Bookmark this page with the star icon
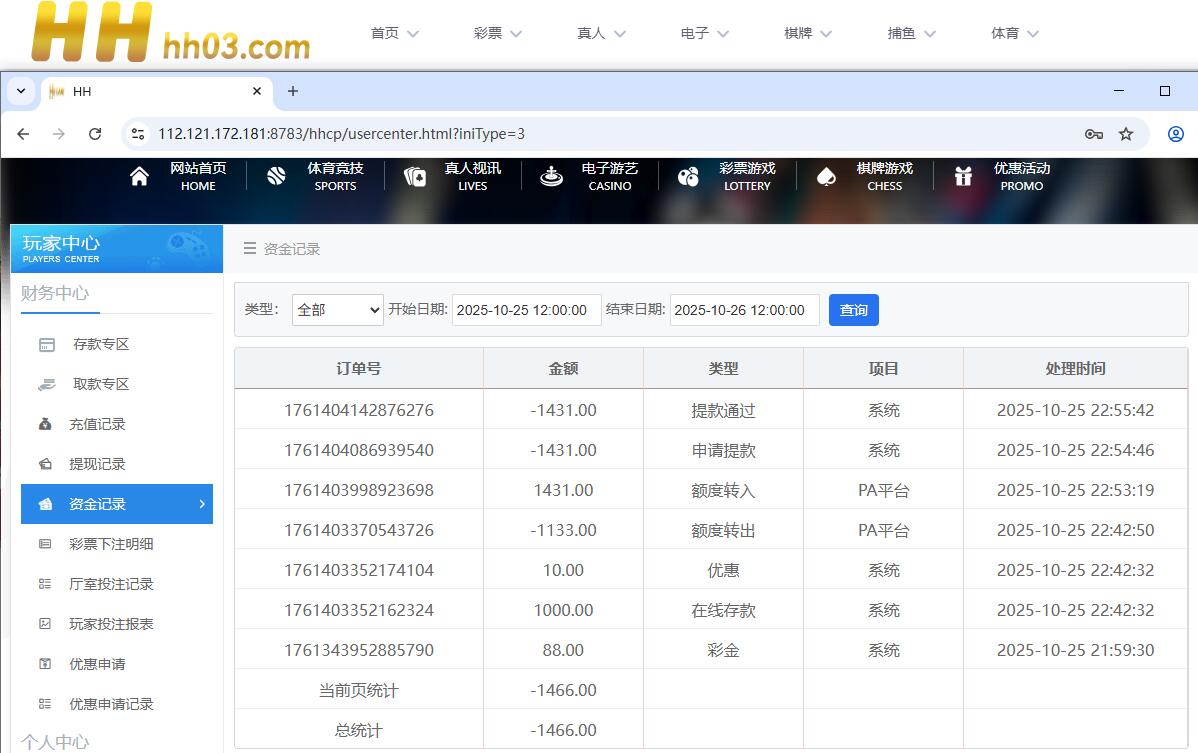This screenshot has height=753, width=1198. click(x=1126, y=134)
